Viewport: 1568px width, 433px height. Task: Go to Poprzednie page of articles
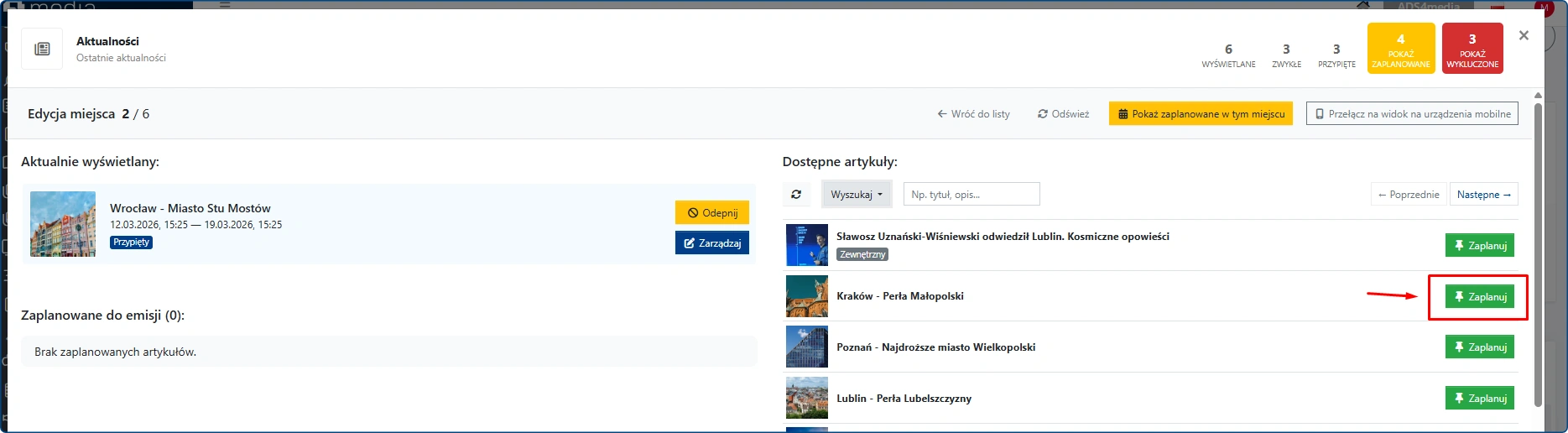1409,195
